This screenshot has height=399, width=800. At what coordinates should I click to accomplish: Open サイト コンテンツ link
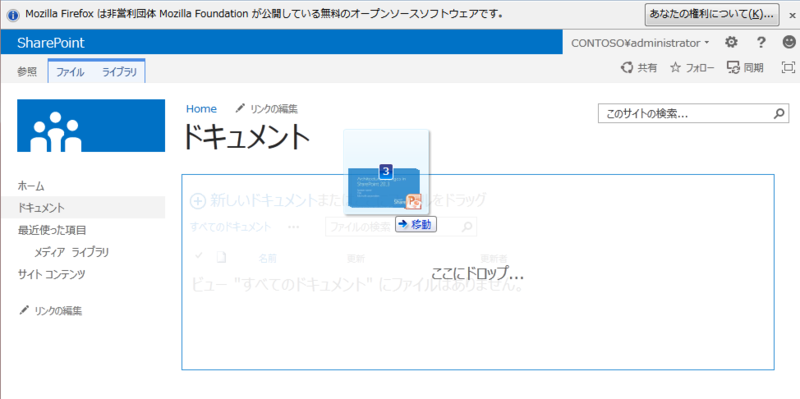point(52,274)
